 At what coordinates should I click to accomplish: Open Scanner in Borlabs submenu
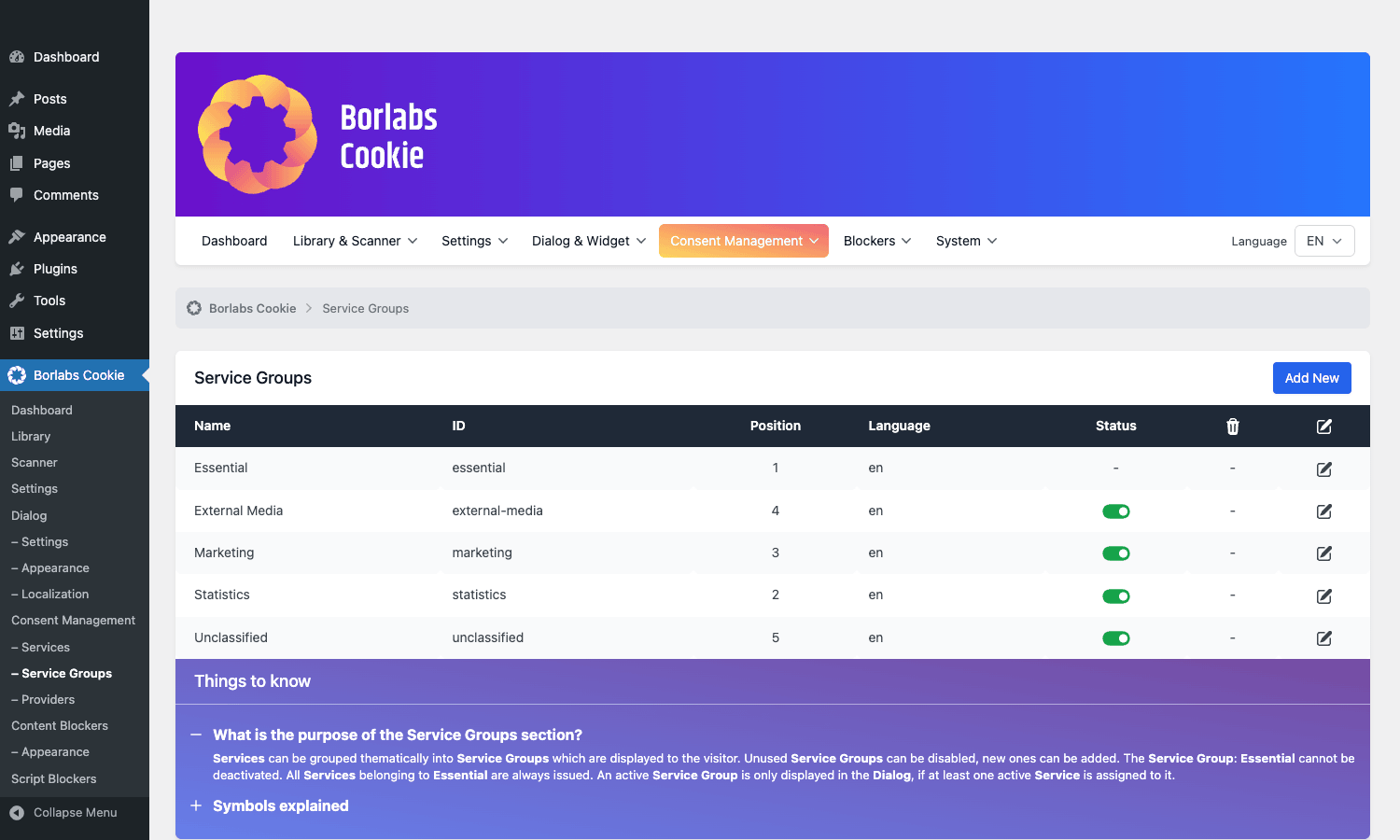click(x=35, y=462)
